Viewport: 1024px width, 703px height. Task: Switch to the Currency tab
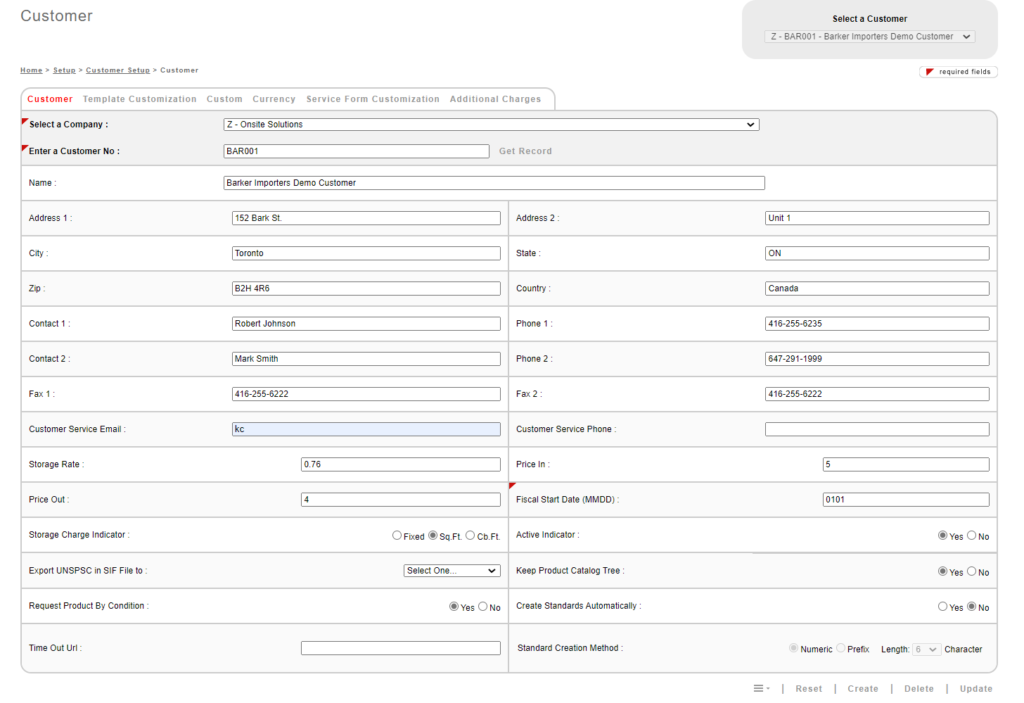(274, 99)
